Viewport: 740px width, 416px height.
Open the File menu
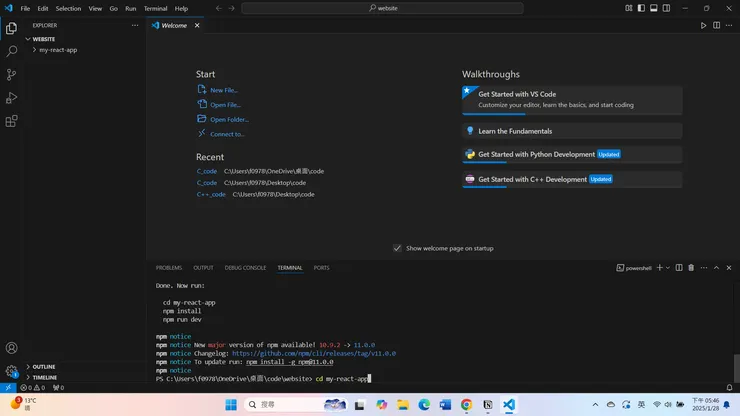click(25, 8)
